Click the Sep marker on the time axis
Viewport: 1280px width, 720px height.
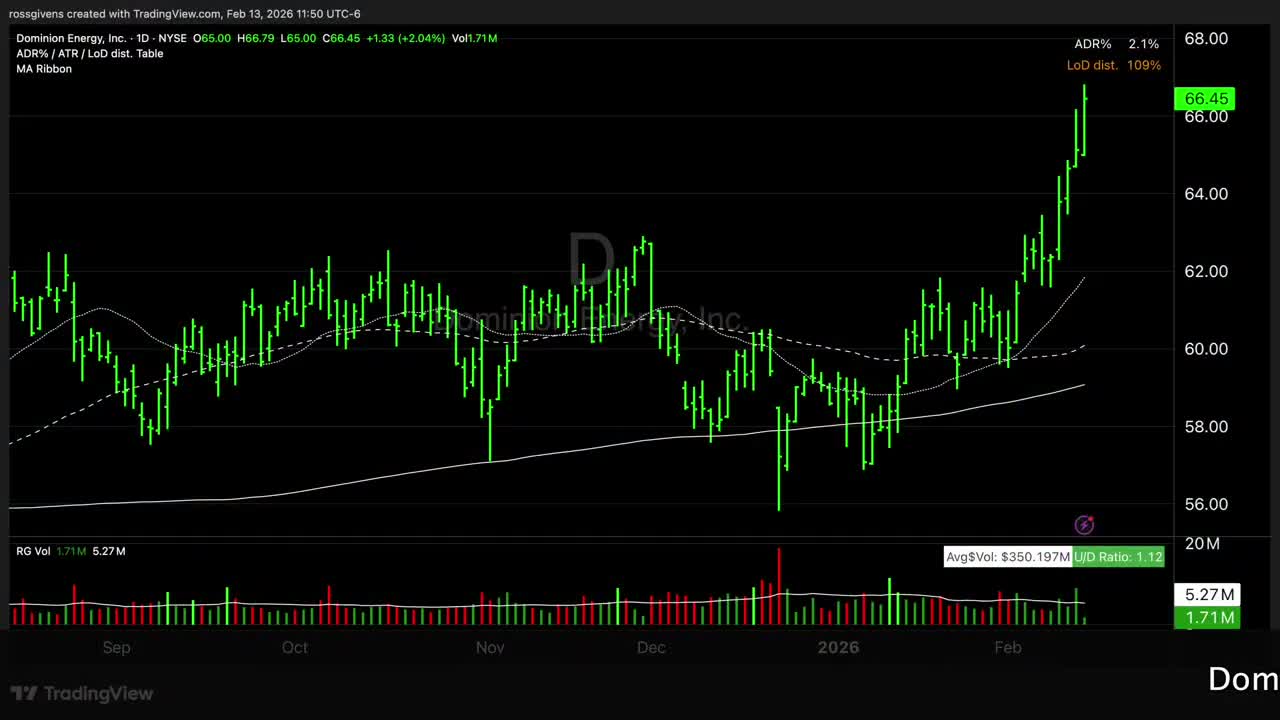click(116, 648)
